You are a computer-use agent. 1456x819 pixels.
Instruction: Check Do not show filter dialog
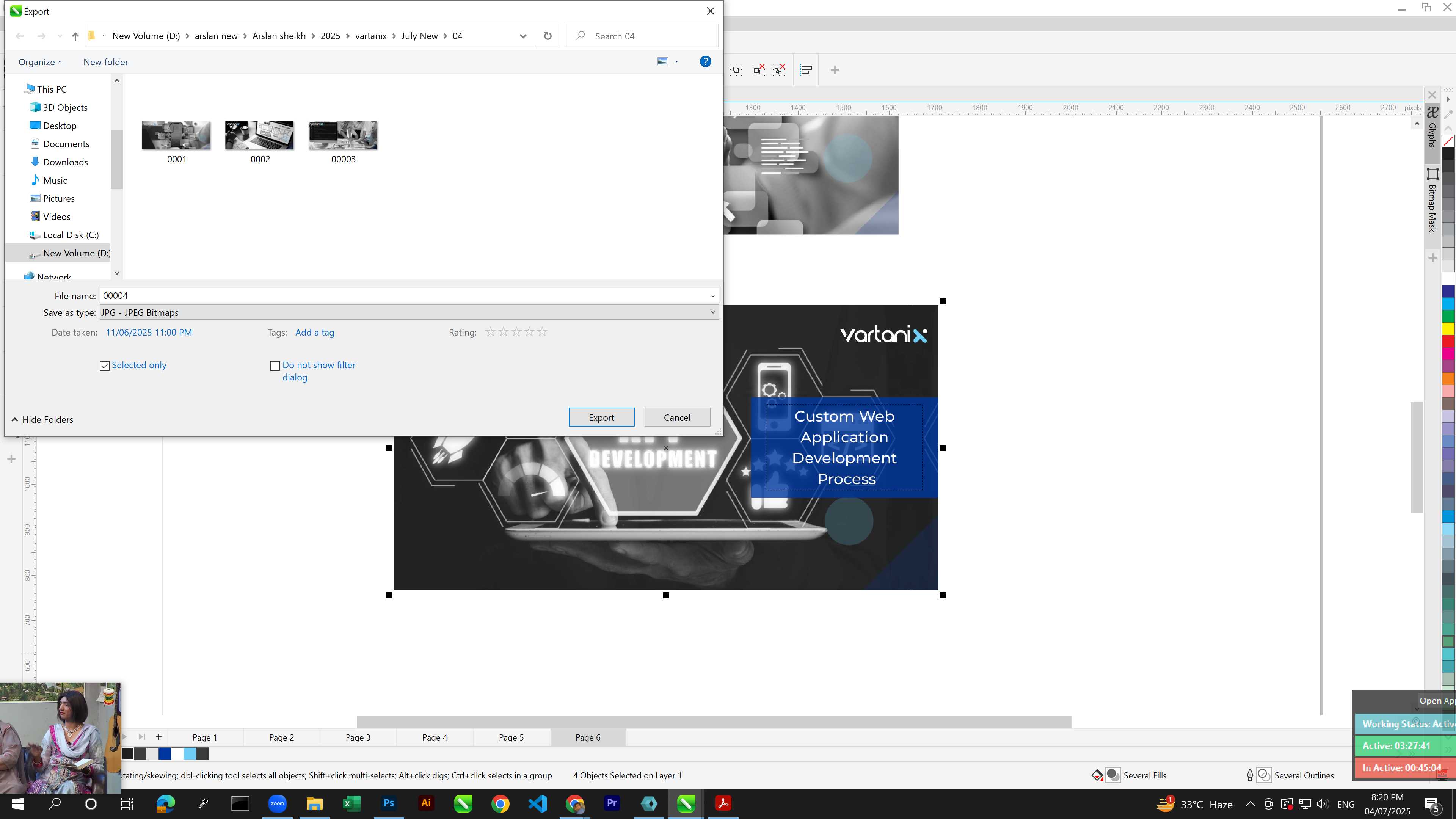[275, 366]
